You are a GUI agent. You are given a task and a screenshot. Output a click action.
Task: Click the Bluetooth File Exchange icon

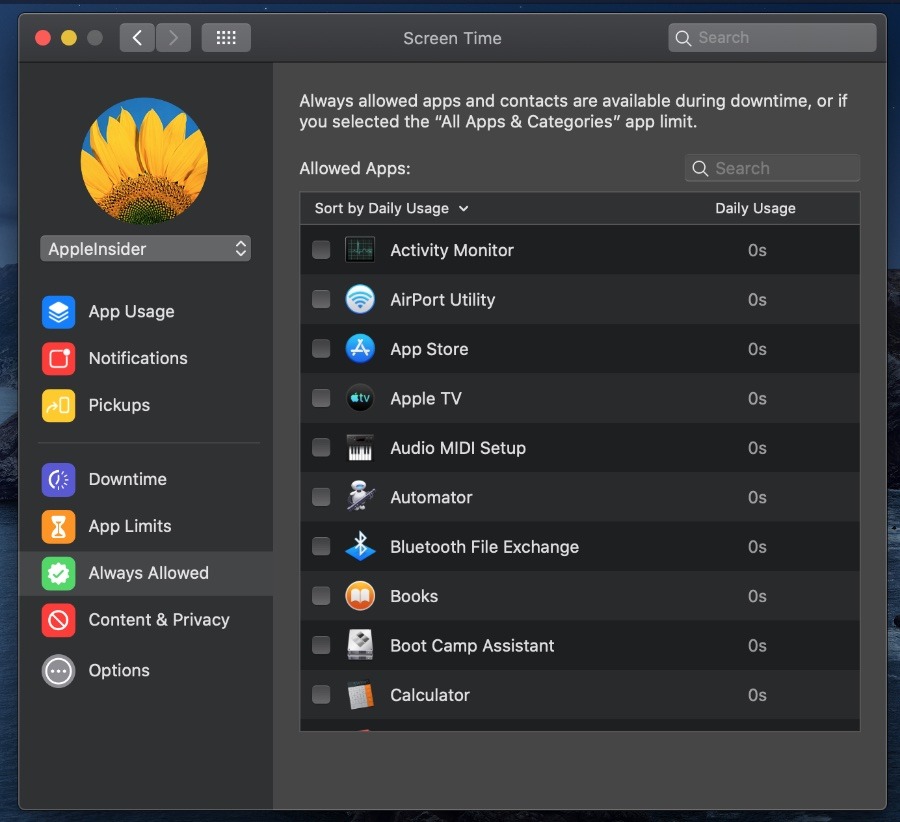[x=360, y=546]
